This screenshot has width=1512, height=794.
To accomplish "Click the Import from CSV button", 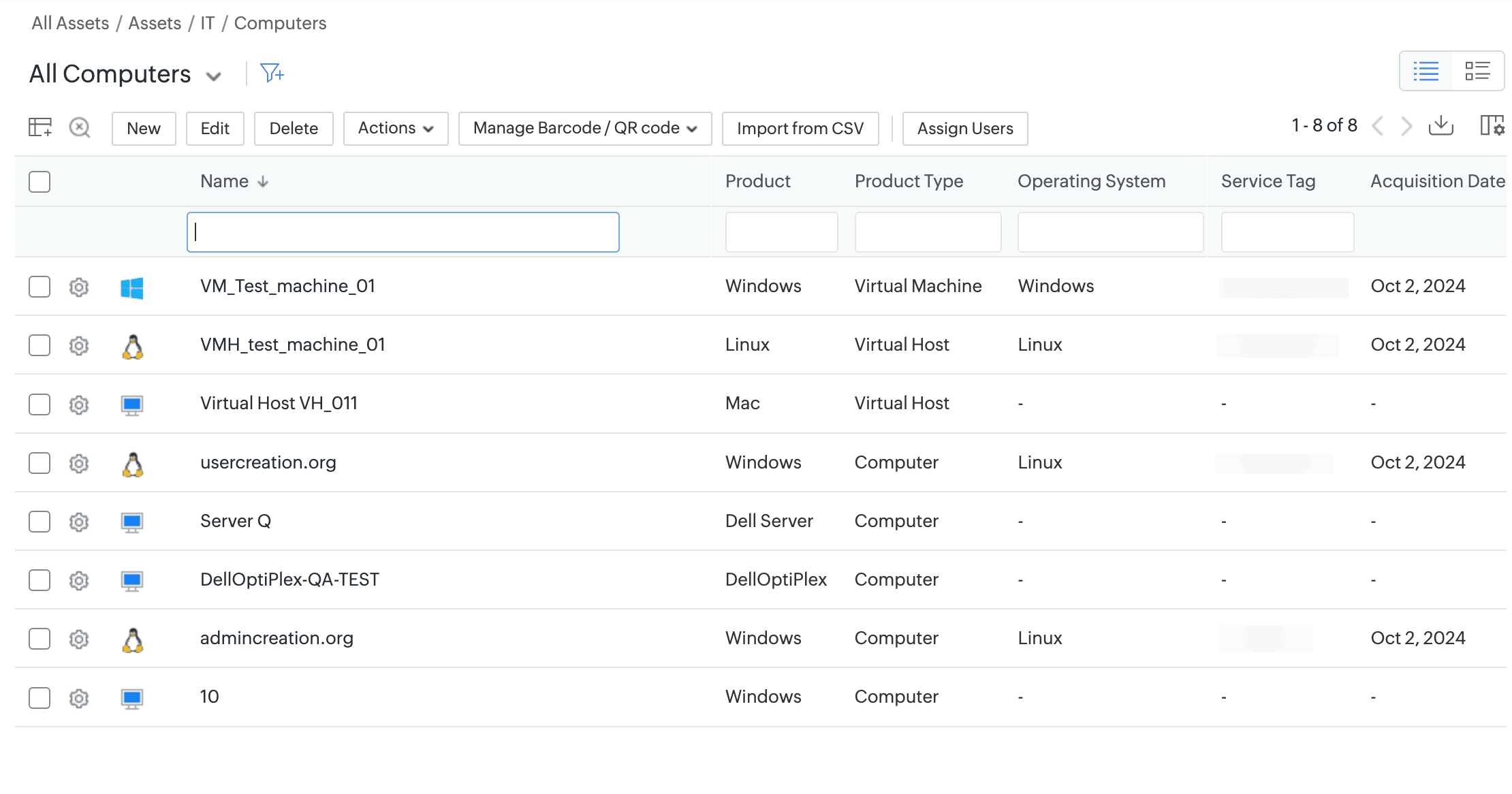I will tap(800, 128).
